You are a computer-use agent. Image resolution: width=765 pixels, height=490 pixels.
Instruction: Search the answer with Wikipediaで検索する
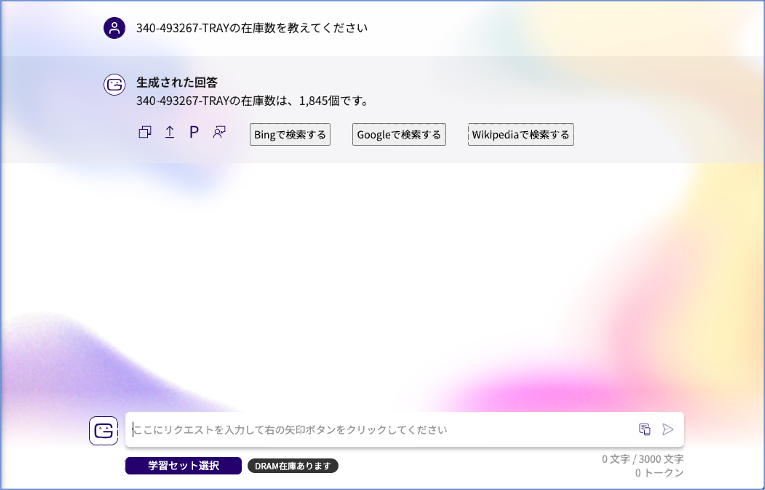521,135
